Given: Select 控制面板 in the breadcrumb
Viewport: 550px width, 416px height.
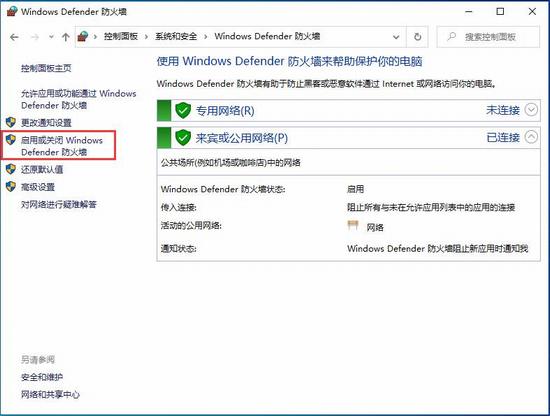Looking at the screenshot, I should coord(121,36).
